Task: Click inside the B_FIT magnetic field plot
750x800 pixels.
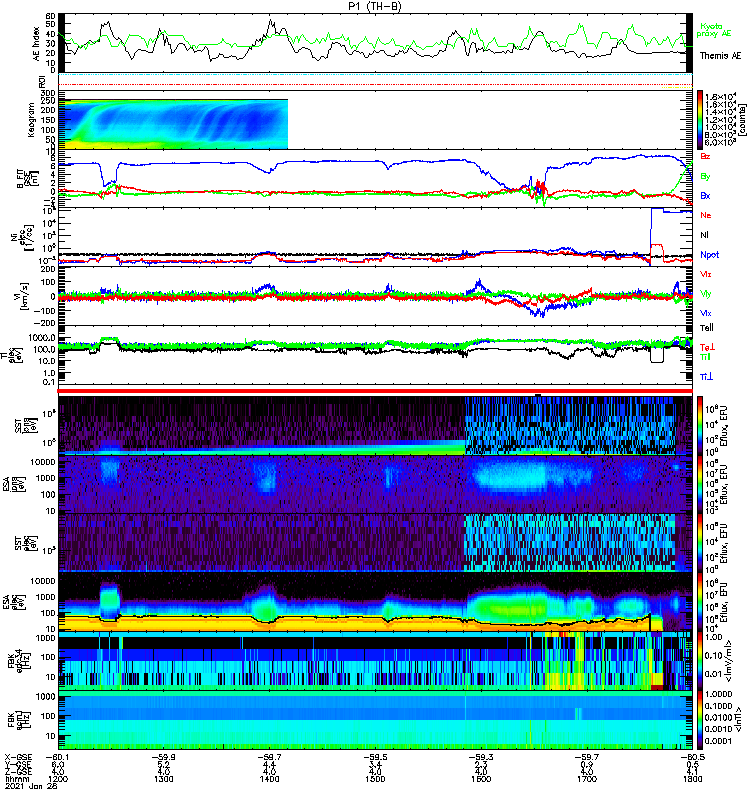Action: point(375,179)
